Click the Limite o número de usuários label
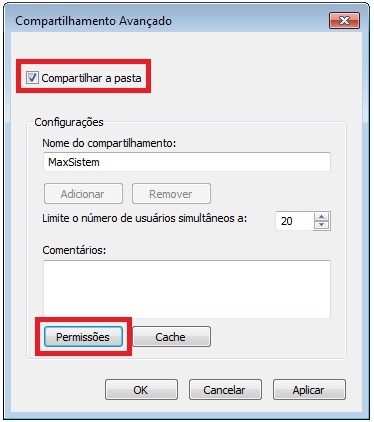Viewport: 374px width, 422px height. pyautogui.click(x=144, y=219)
